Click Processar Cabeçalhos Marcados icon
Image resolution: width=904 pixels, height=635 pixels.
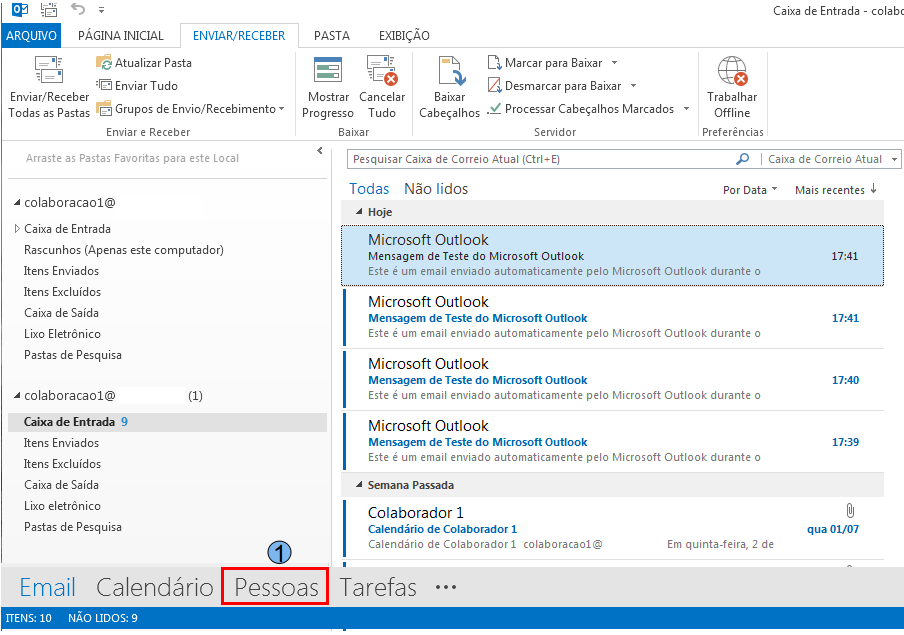tap(495, 108)
